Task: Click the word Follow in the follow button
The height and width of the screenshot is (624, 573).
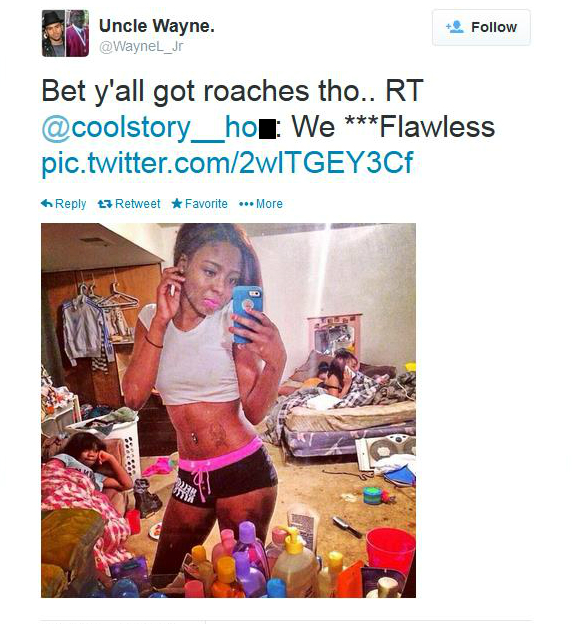Action: click(494, 27)
